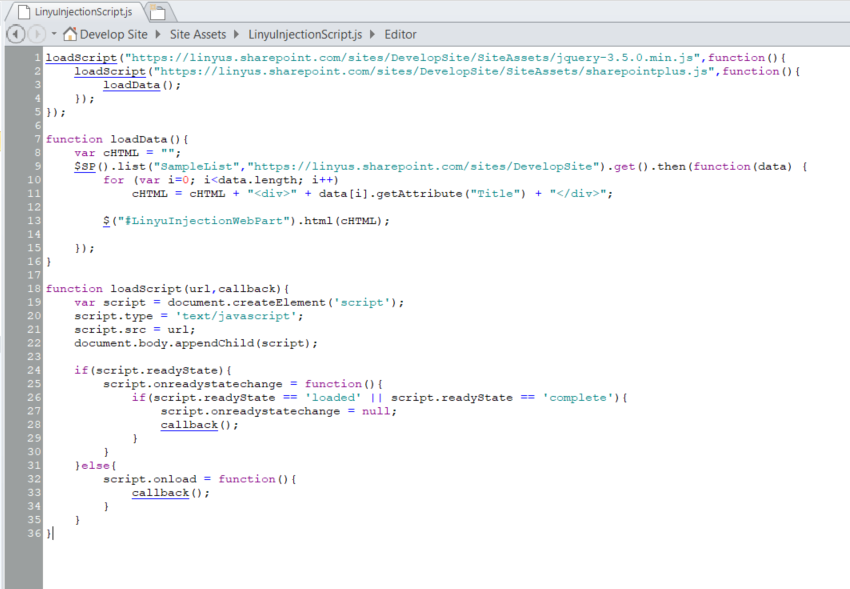The height and width of the screenshot is (589, 850).
Task: Expand the arrow after LinyuInjectionScript.js breadcrumb
Action: point(372,34)
